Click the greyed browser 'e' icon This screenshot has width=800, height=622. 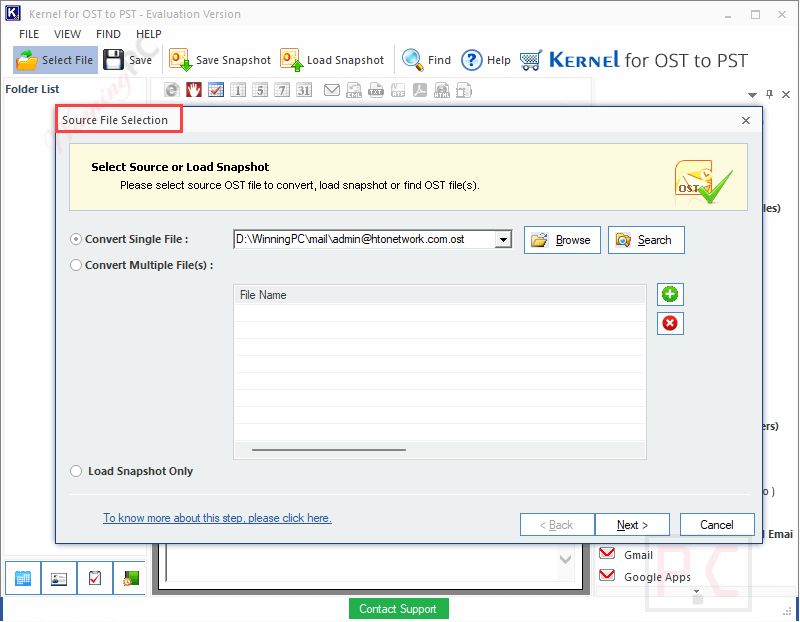point(172,90)
